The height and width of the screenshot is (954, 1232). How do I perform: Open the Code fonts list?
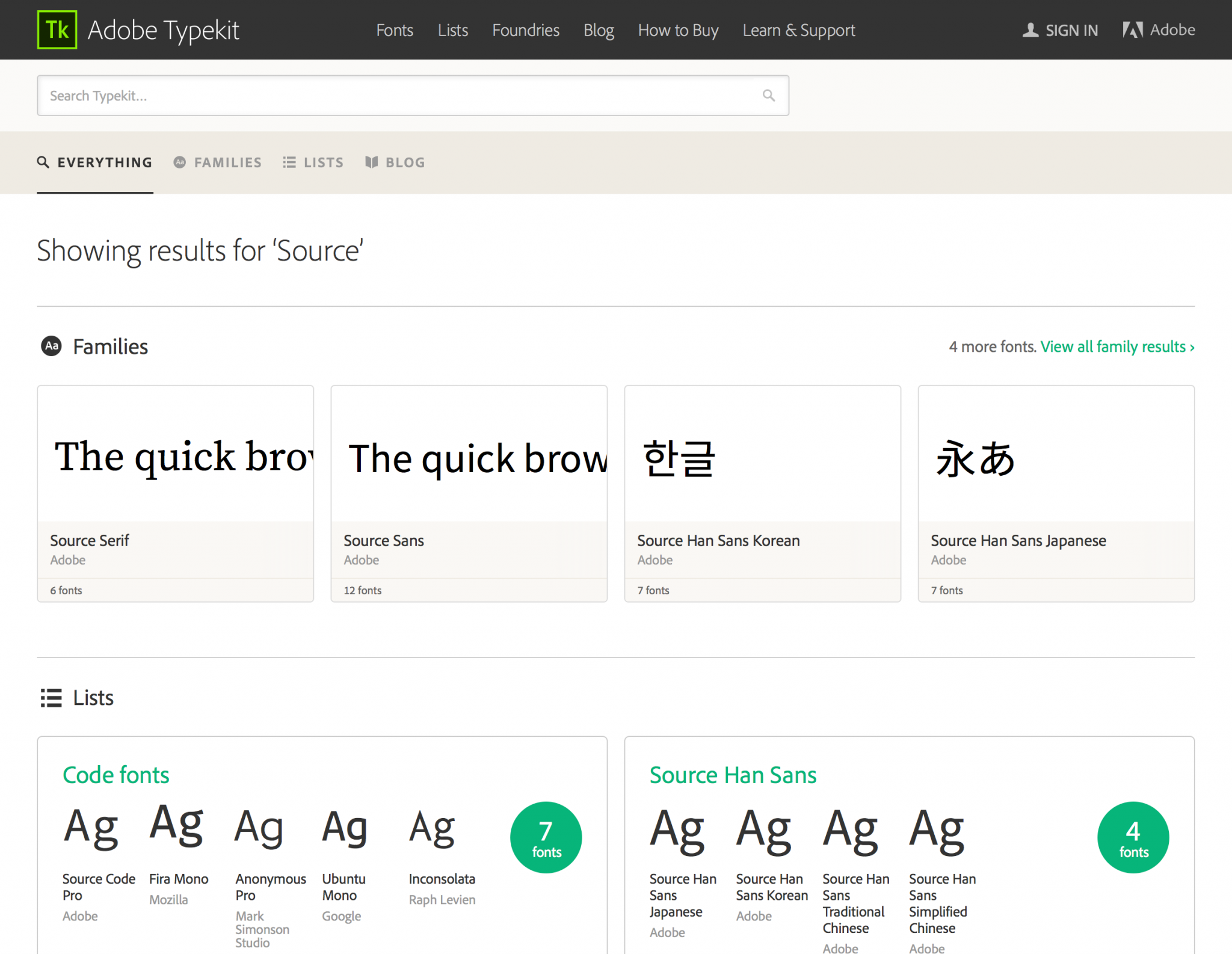point(115,775)
